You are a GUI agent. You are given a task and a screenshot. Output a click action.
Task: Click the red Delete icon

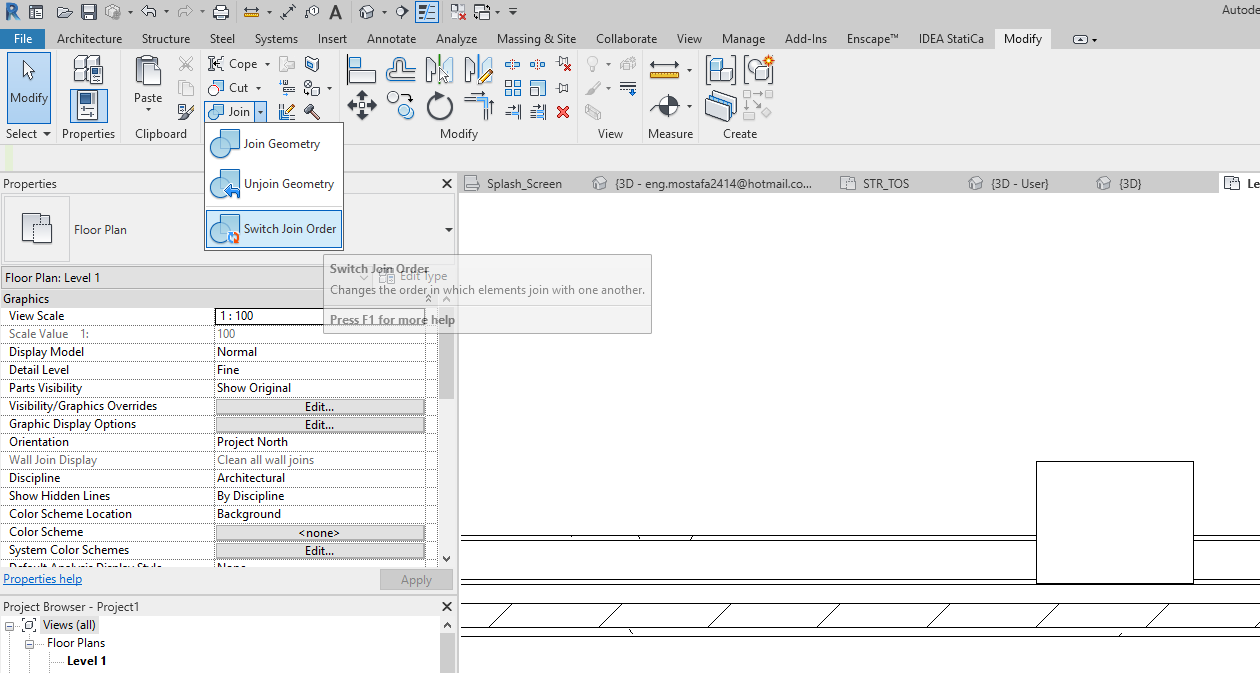pos(563,112)
